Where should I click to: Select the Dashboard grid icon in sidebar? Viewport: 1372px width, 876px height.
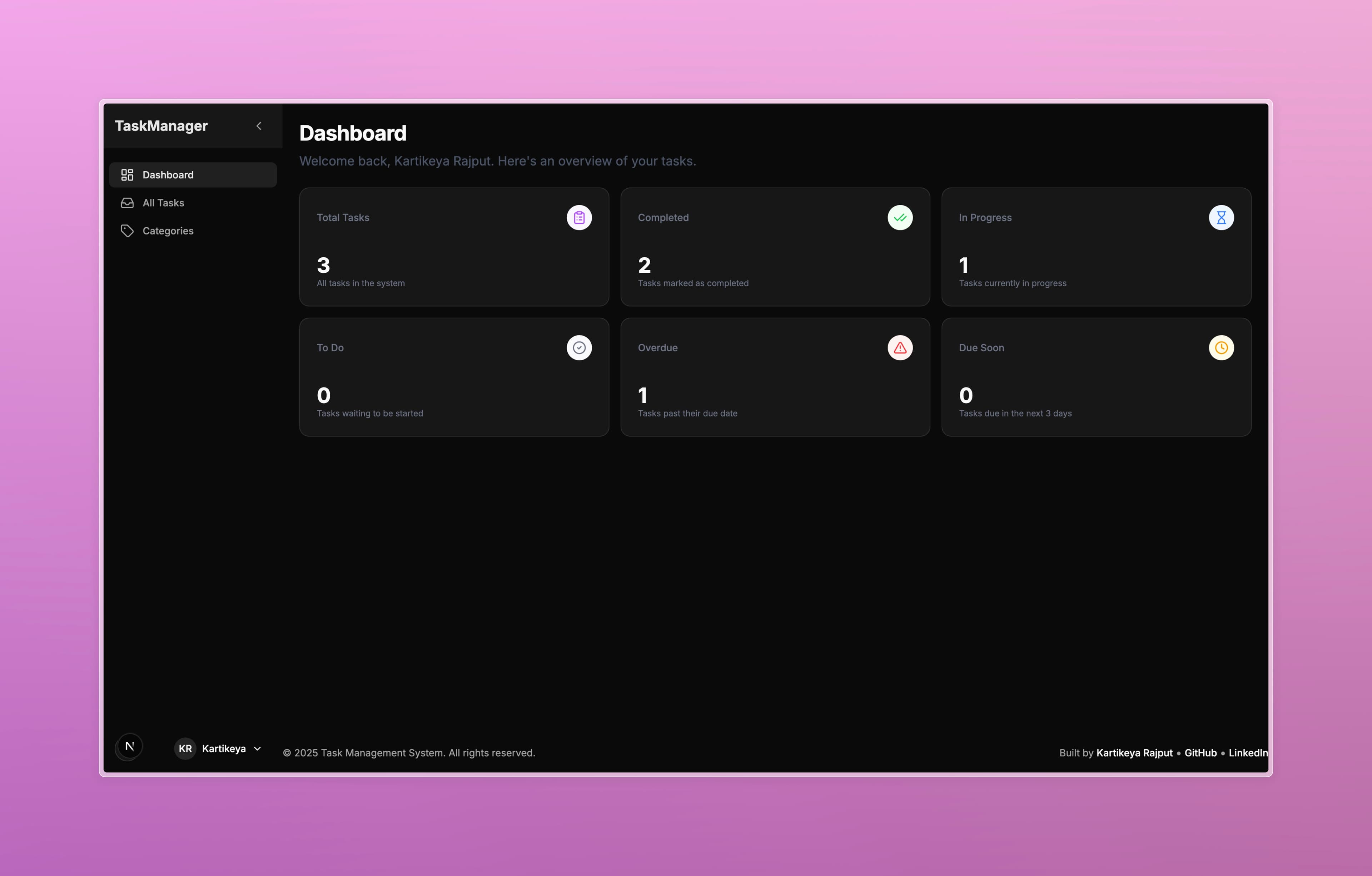127,174
